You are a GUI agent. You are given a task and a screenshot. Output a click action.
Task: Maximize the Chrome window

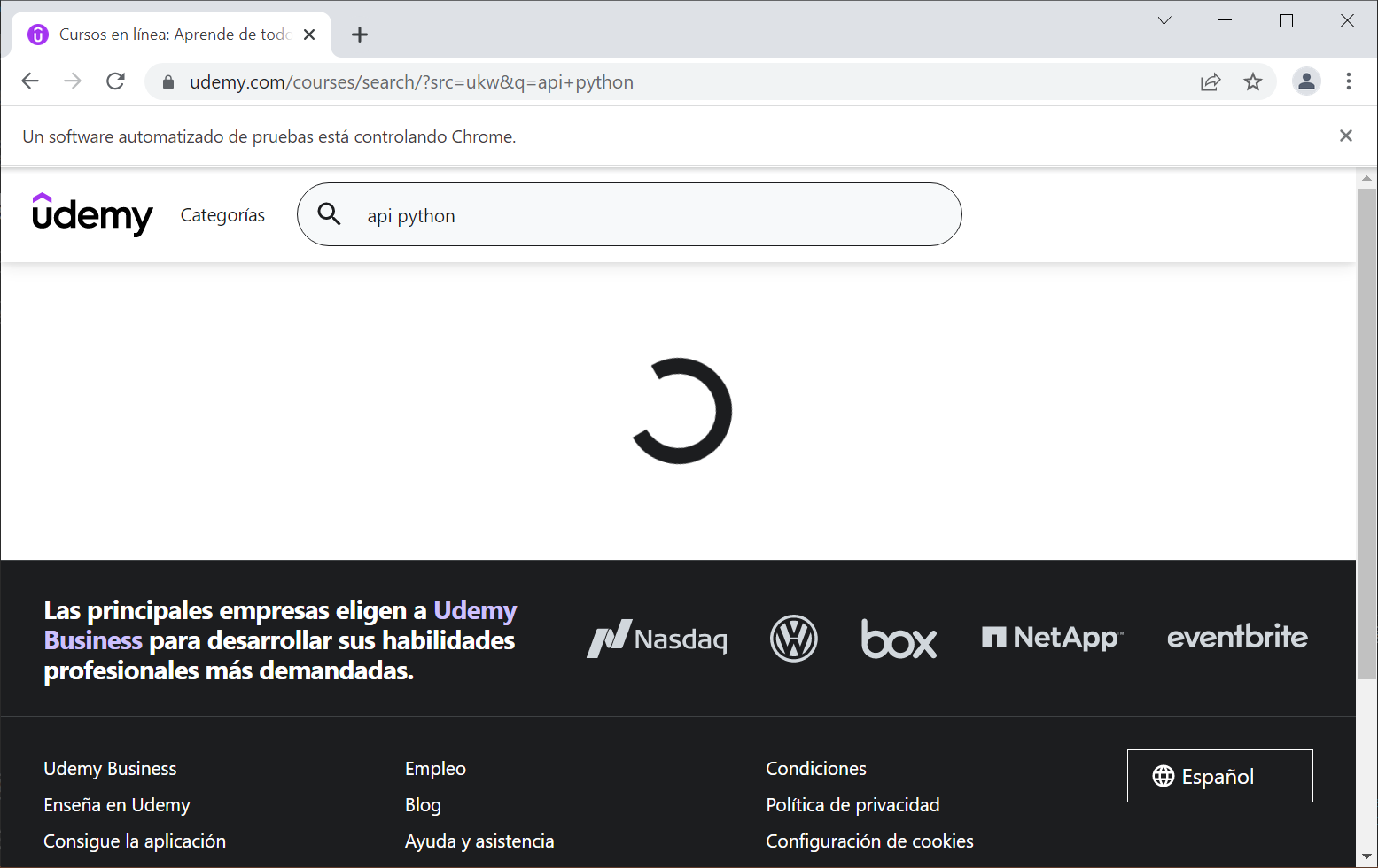1286,20
